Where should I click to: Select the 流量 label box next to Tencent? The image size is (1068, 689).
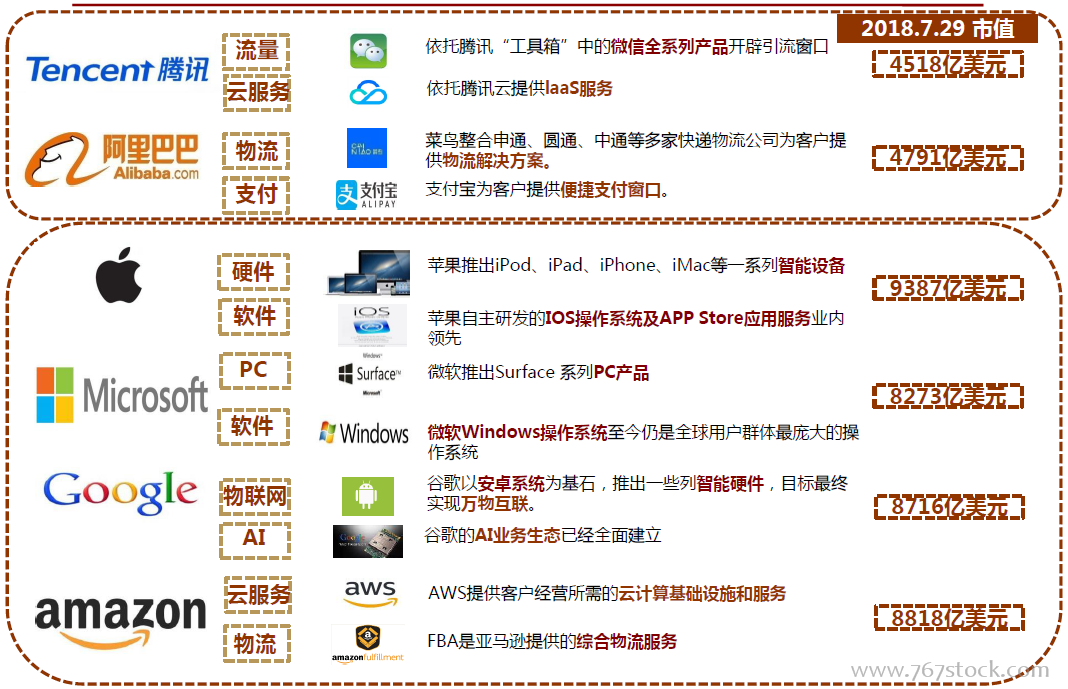256,50
